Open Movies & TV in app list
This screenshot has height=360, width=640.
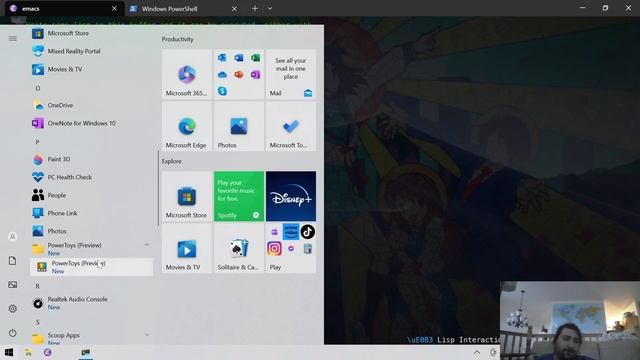(92, 69)
